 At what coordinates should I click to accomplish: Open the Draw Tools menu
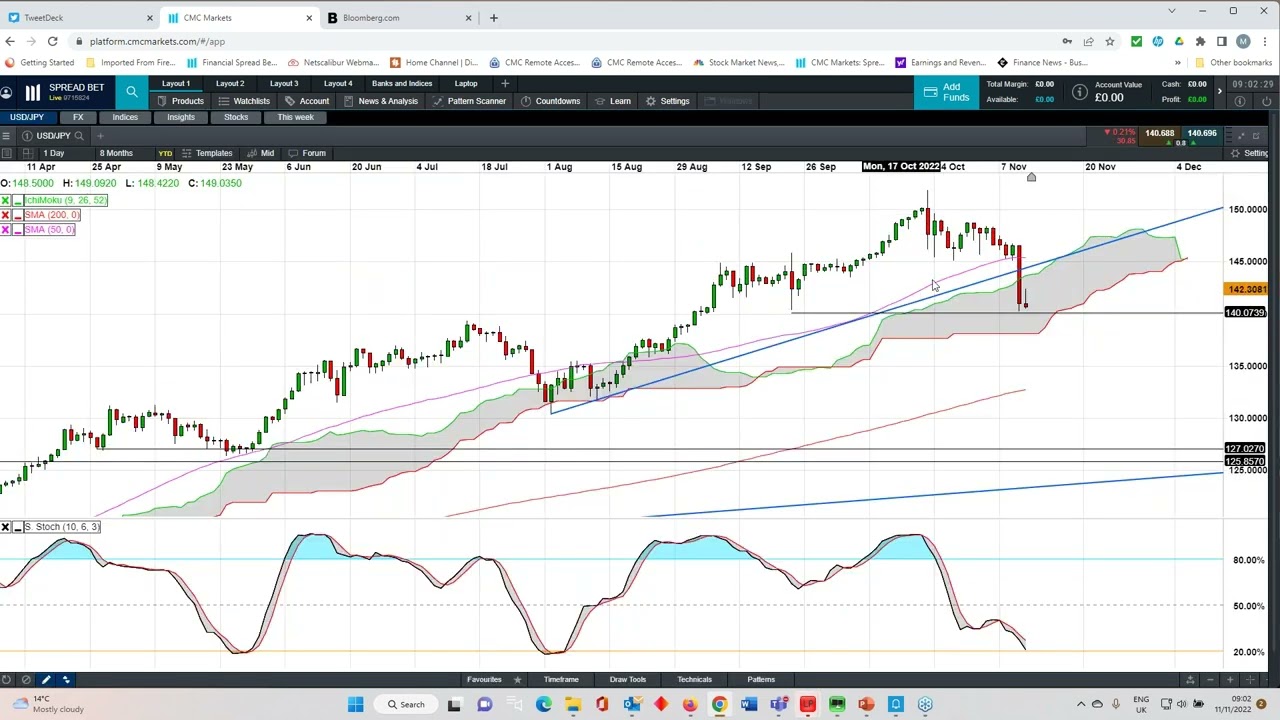coord(628,680)
